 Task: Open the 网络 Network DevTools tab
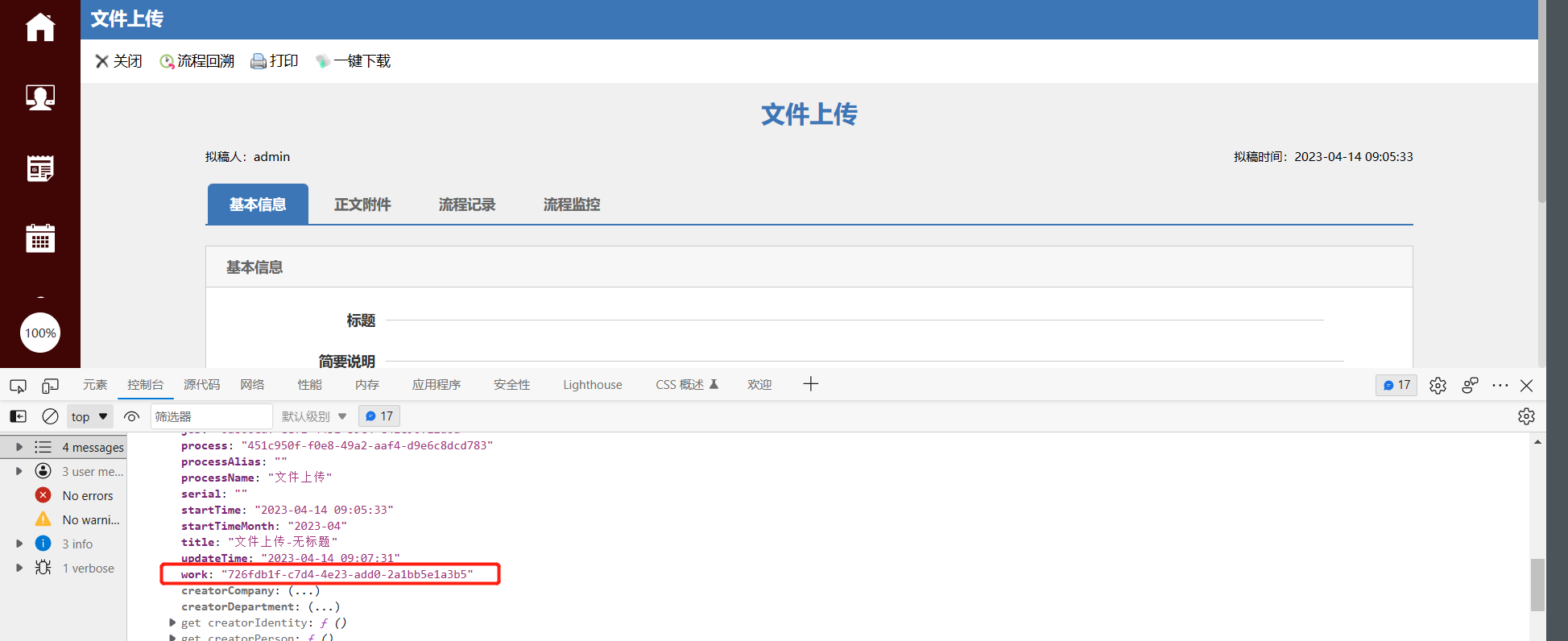[x=252, y=385]
